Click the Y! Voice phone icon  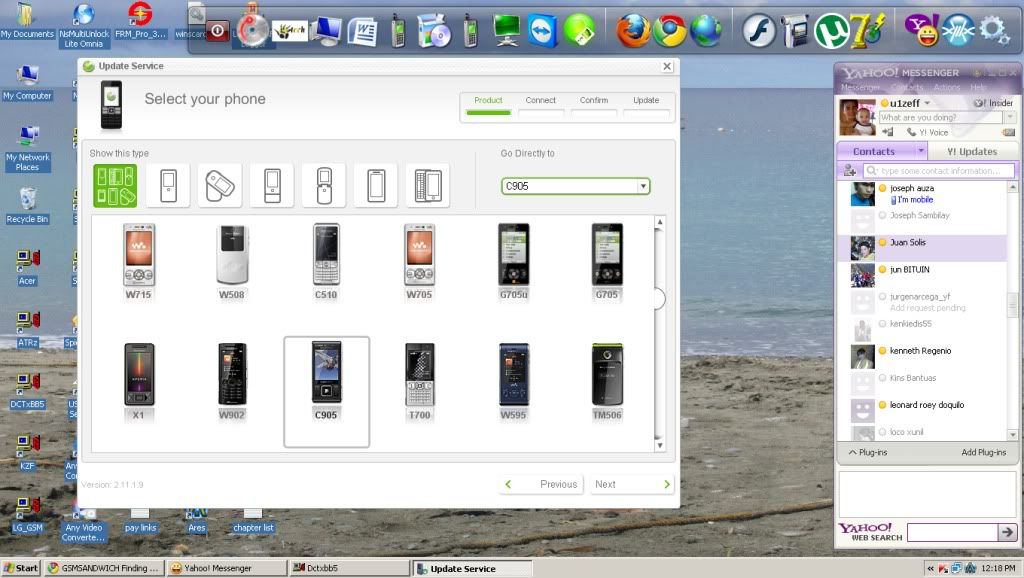[911, 132]
